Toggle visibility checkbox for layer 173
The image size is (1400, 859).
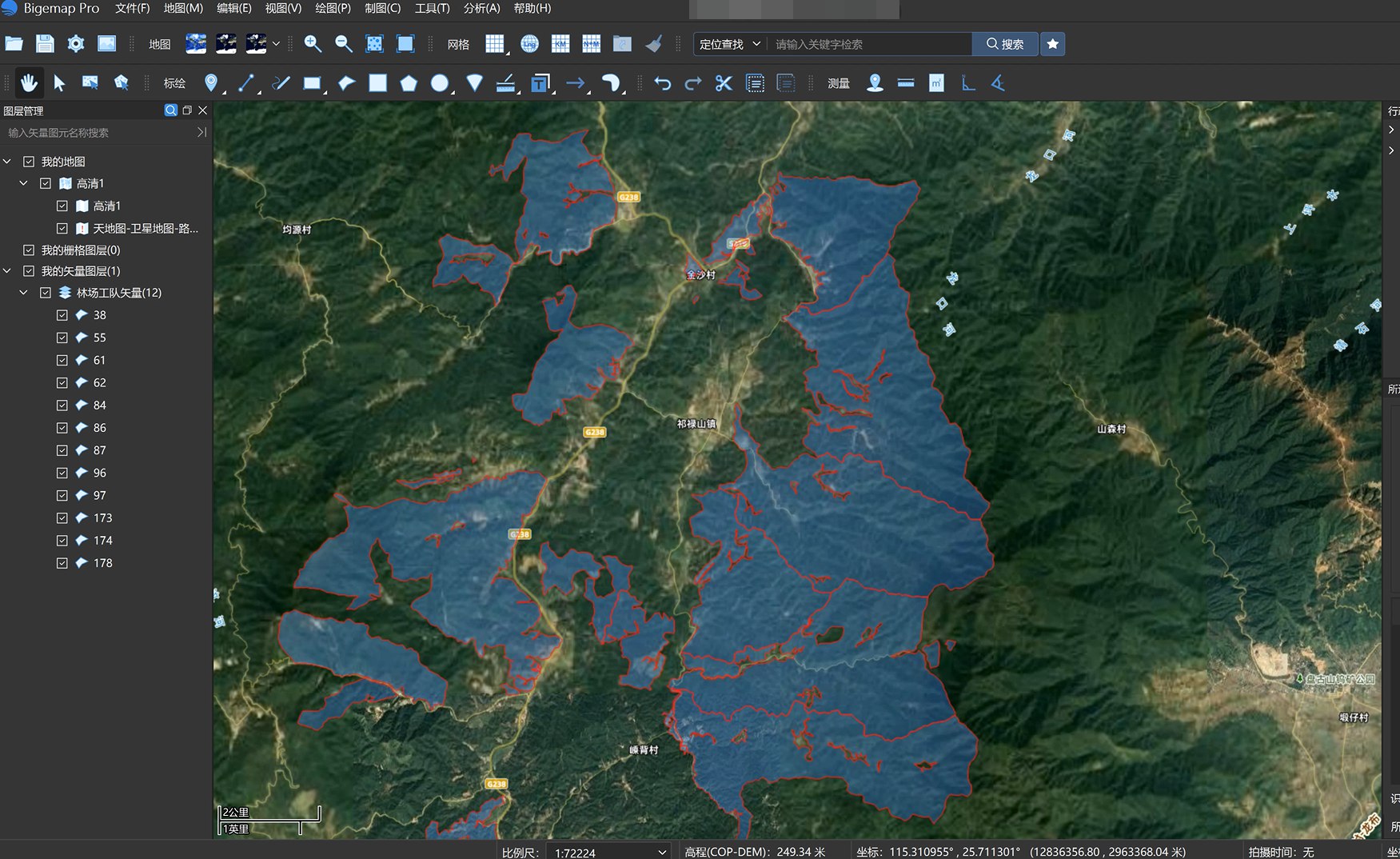[x=62, y=518]
